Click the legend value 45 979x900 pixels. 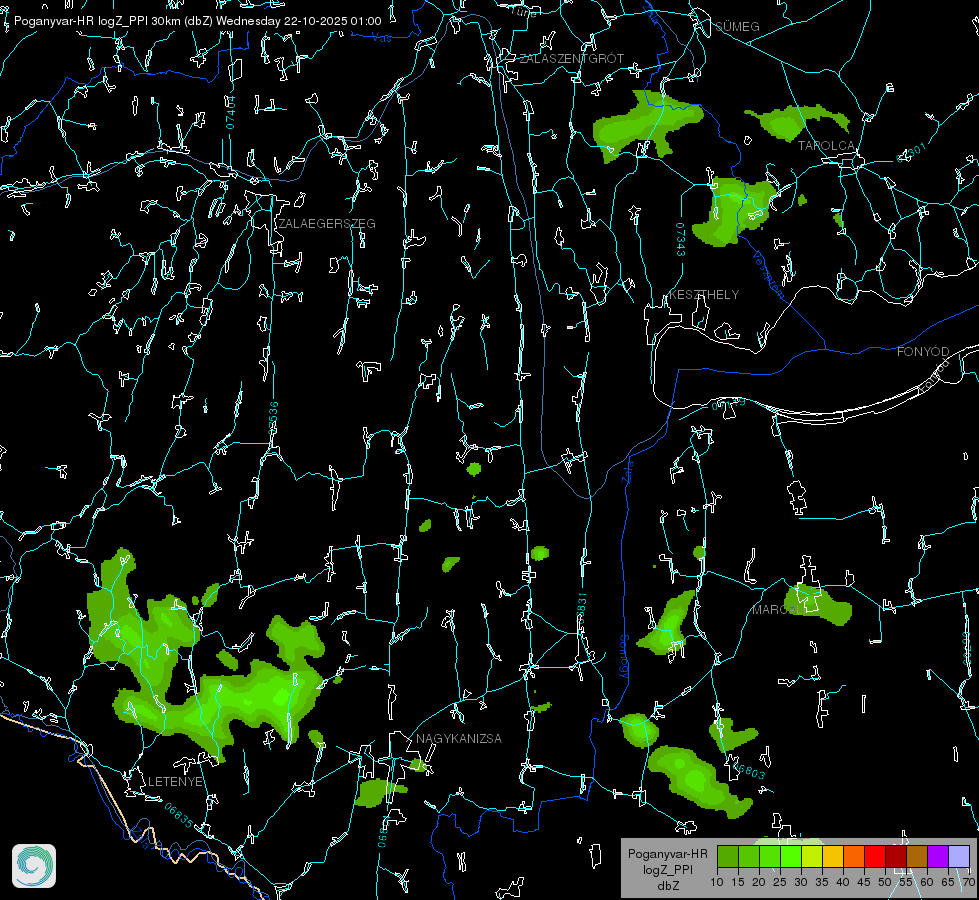tap(863, 883)
